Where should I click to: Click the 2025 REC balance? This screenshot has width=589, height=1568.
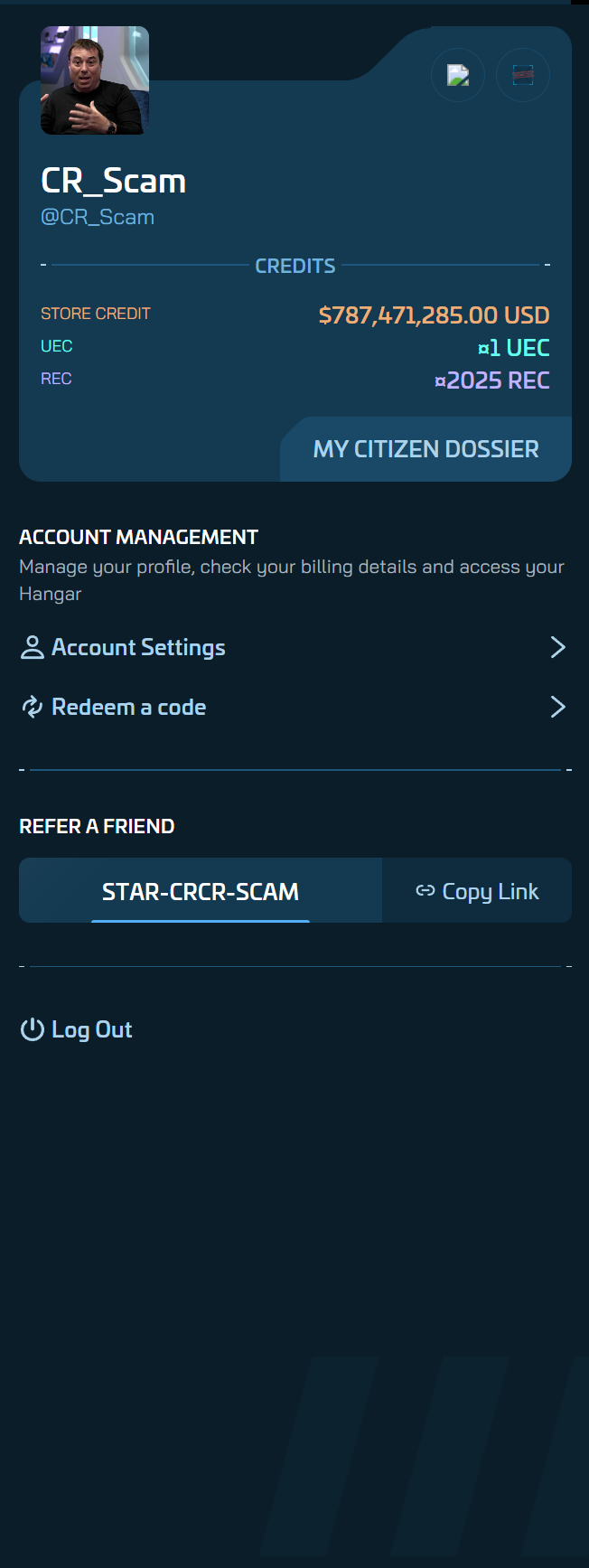492,380
